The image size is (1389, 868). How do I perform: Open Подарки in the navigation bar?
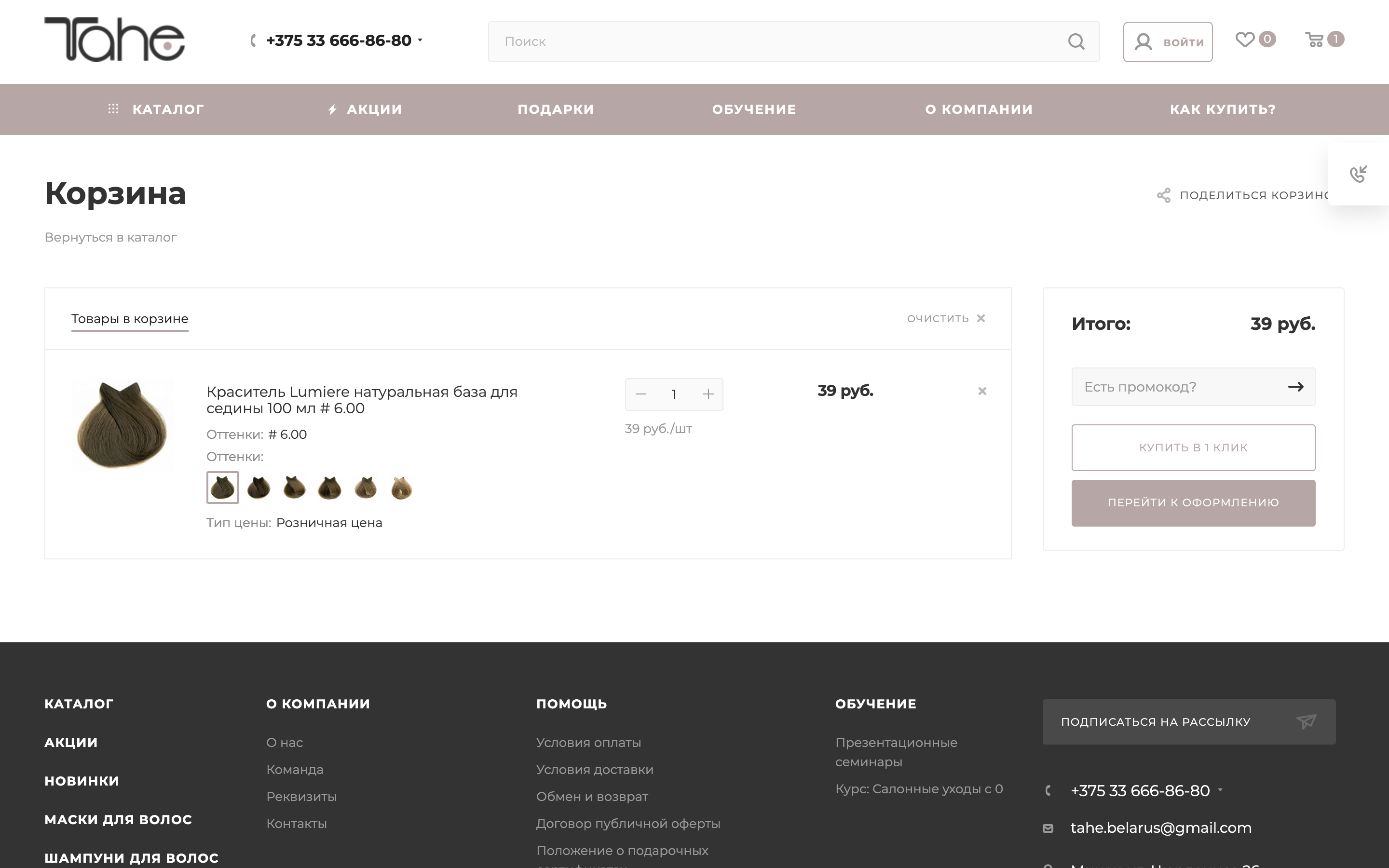(556, 109)
